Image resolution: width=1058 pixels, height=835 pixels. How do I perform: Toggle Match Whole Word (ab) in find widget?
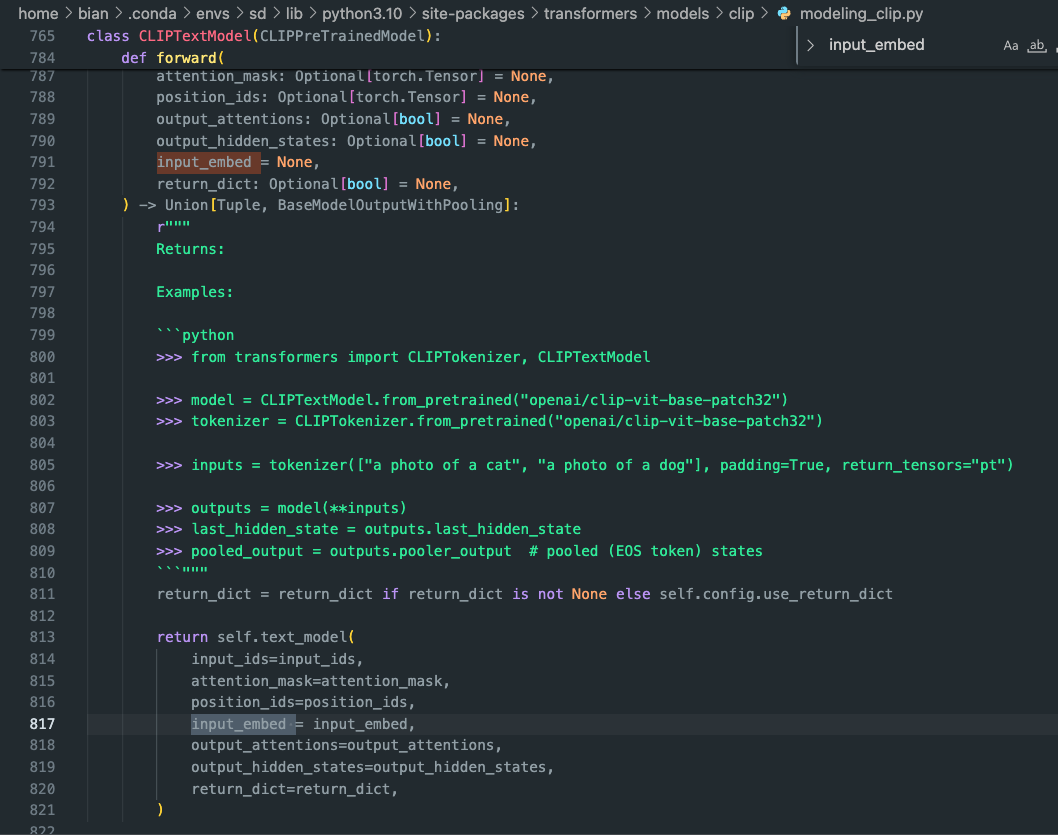pyautogui.click(x=1036, y=46)
